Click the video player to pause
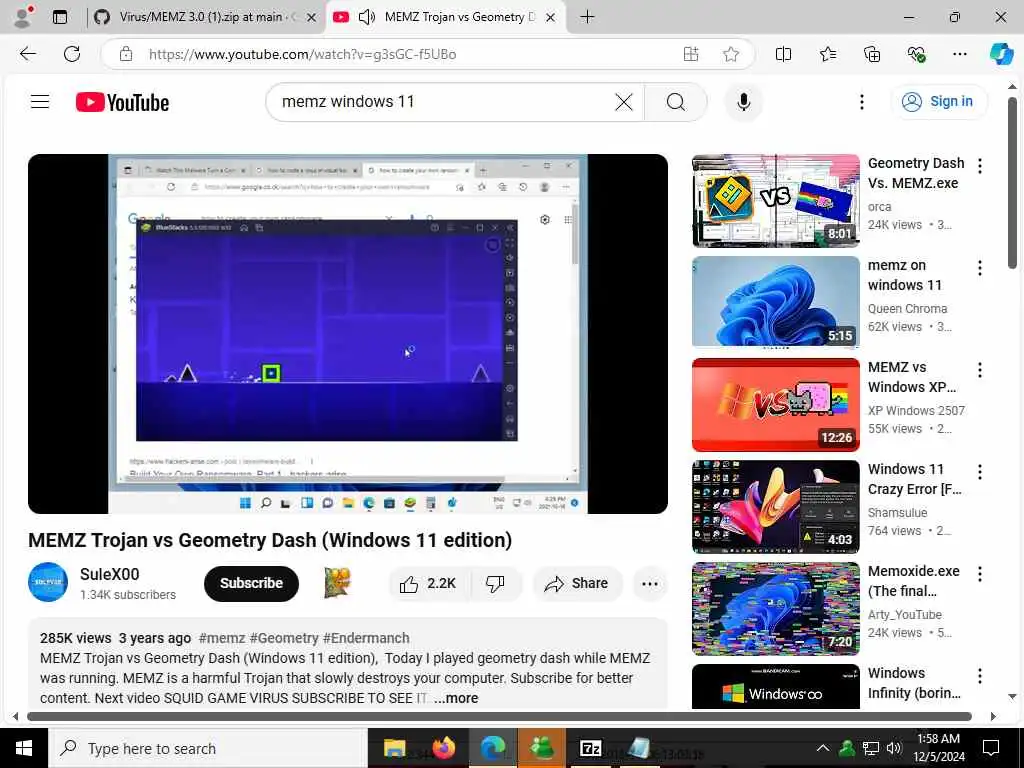This screenshot has height=768, width=1024. pyautogui.click(x=347, y=334)
